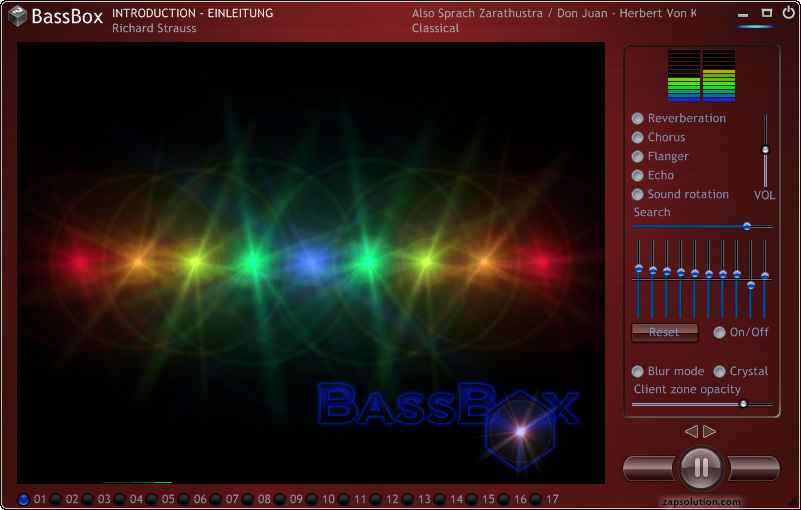The height and width of the screenshot is (510, 801).
Task: Click the VOL vertical slider knob
Action: pos(765,150)
